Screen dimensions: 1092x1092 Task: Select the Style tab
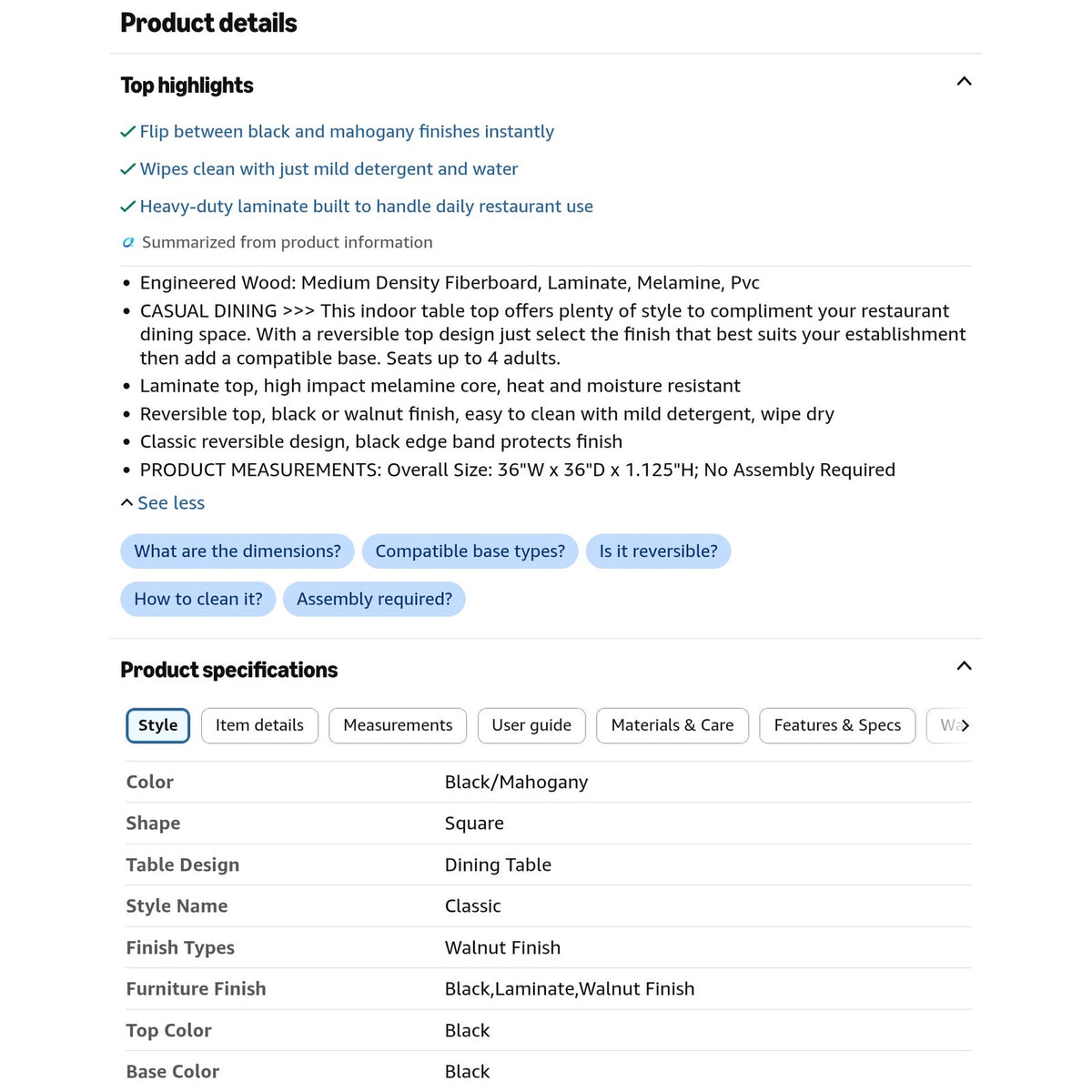click(x=157, y=725)
